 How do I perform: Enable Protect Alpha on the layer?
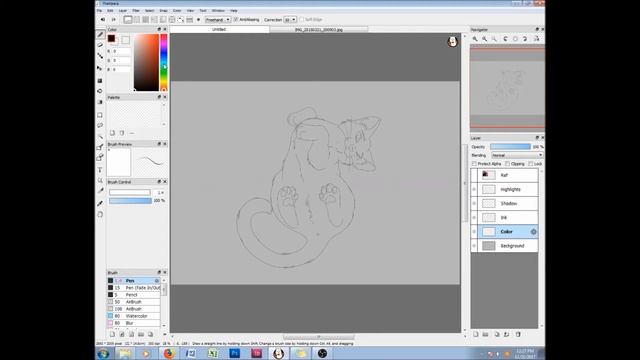coord(474,164)
